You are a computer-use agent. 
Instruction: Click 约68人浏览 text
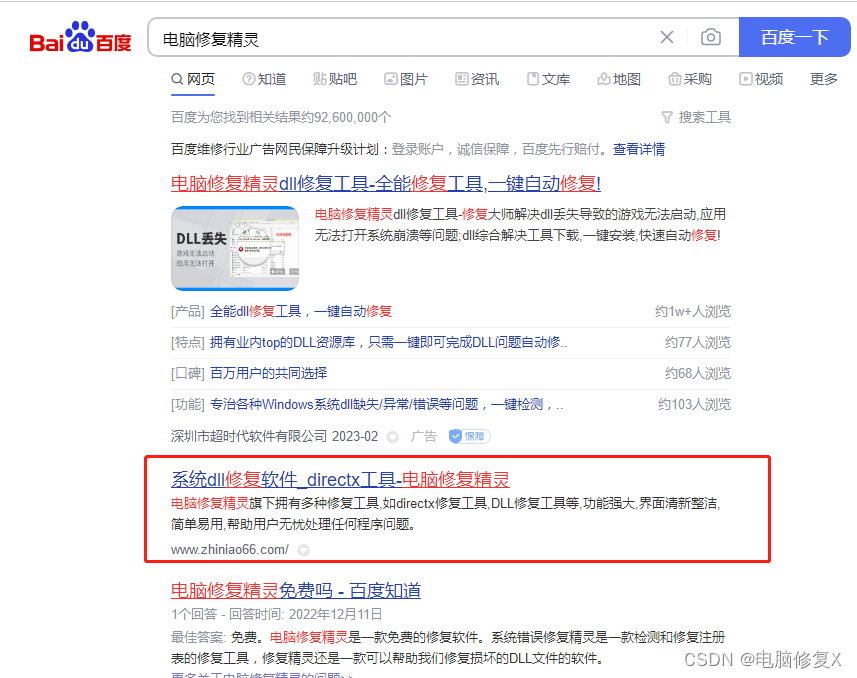click(698, 373)
